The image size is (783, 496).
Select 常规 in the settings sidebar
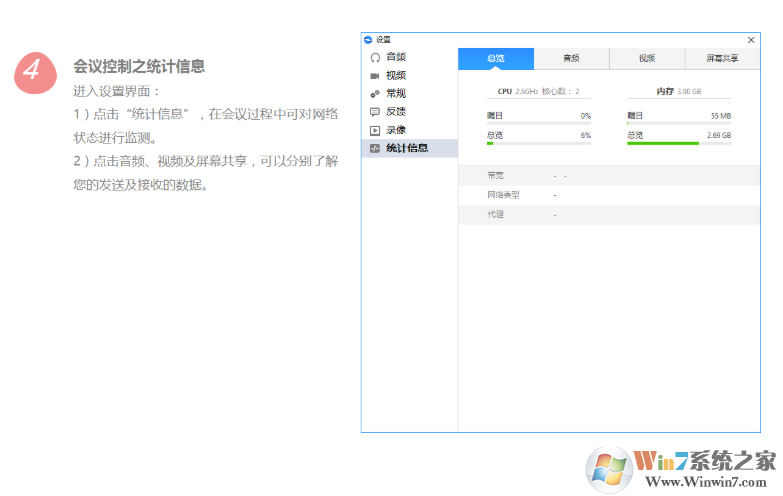pyautogui.click(x=409, y=94)
